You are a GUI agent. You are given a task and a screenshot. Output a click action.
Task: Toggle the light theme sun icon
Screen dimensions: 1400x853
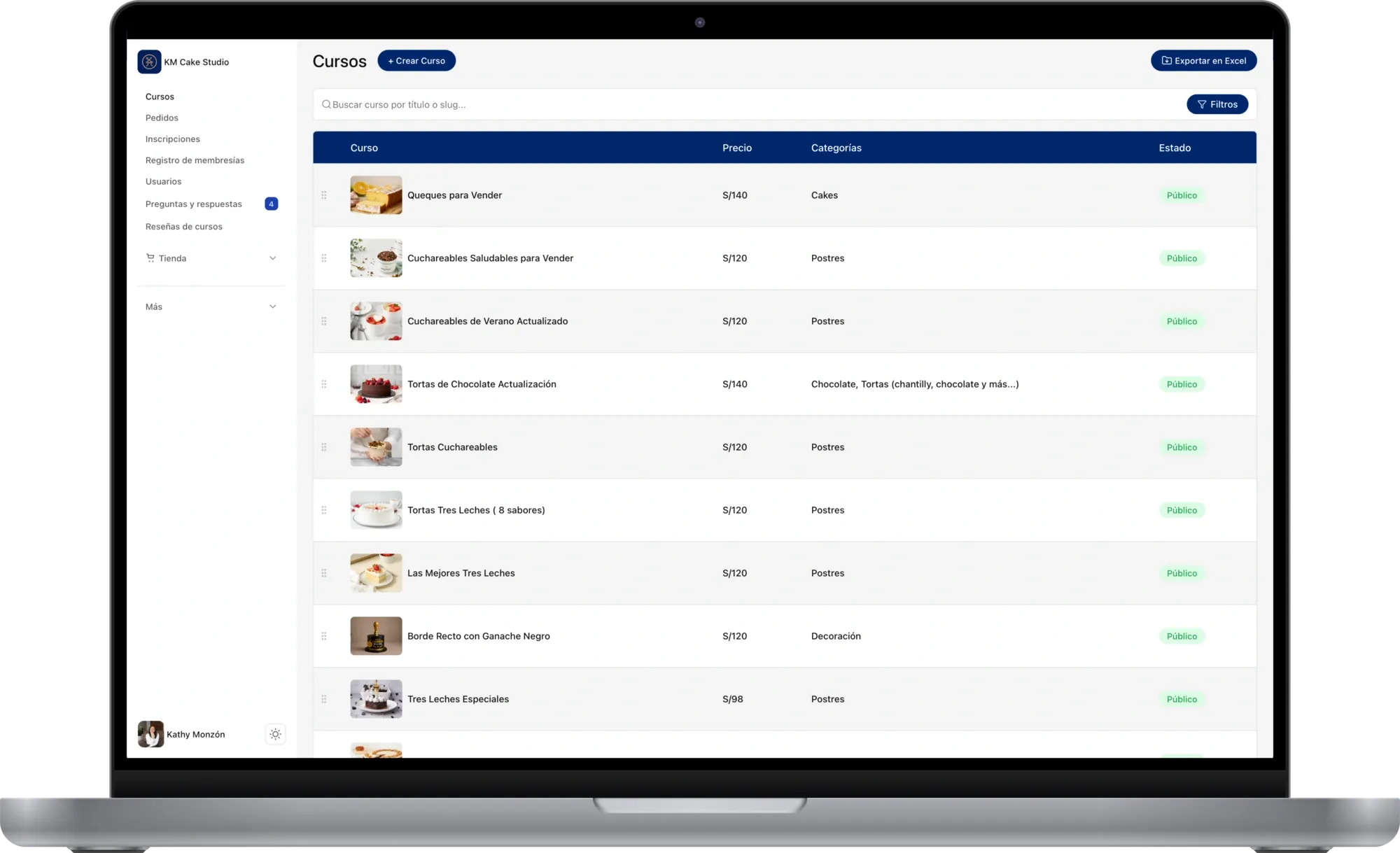pos(275,734)
